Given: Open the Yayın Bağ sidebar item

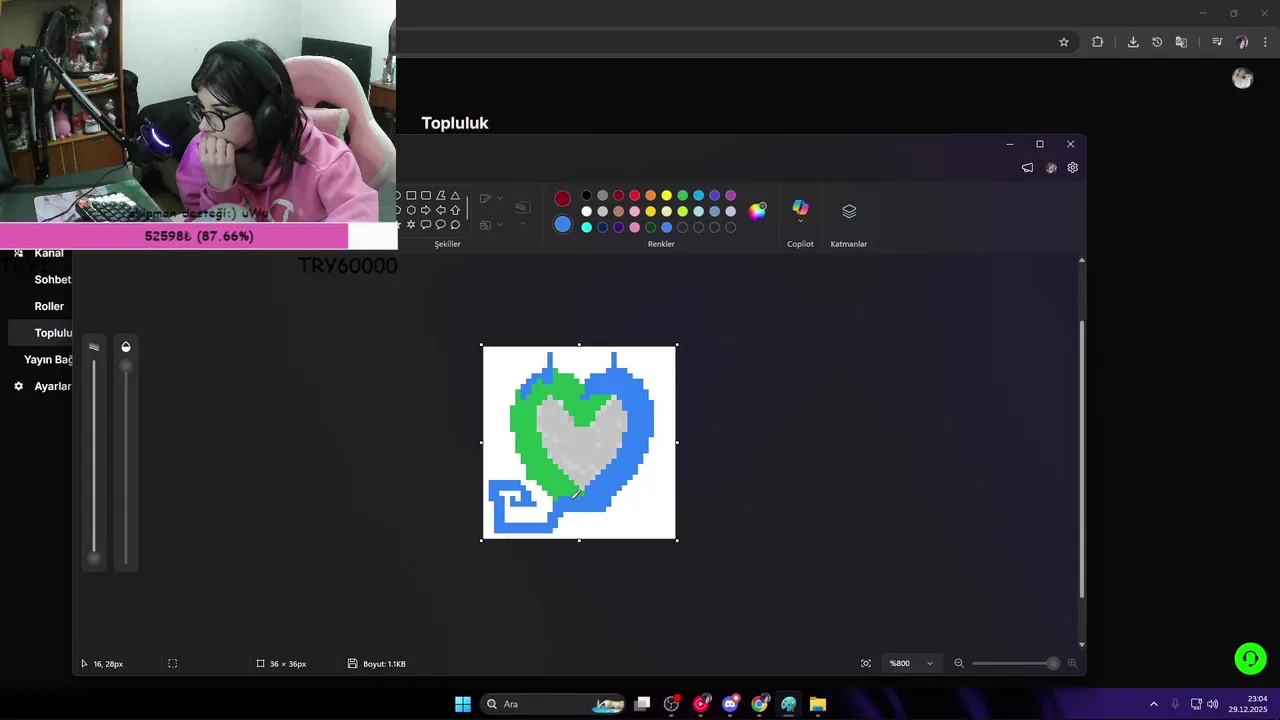Looking at the screenshot, I should click(x=48, y=360).
